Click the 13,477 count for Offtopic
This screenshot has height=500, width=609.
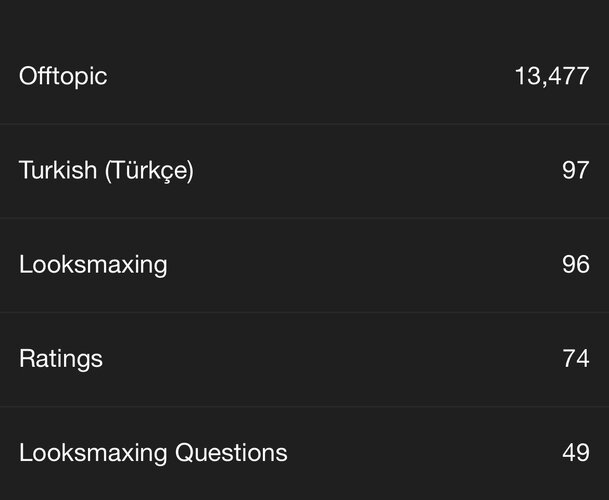pos(551,77)
